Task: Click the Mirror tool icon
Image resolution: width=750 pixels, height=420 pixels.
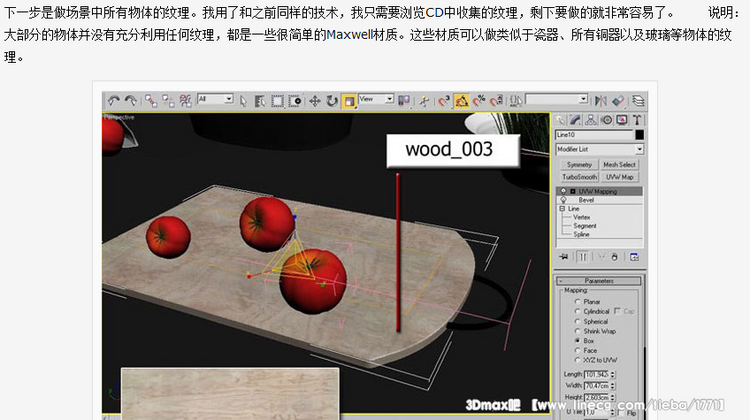Action: (x=601, y=101)
